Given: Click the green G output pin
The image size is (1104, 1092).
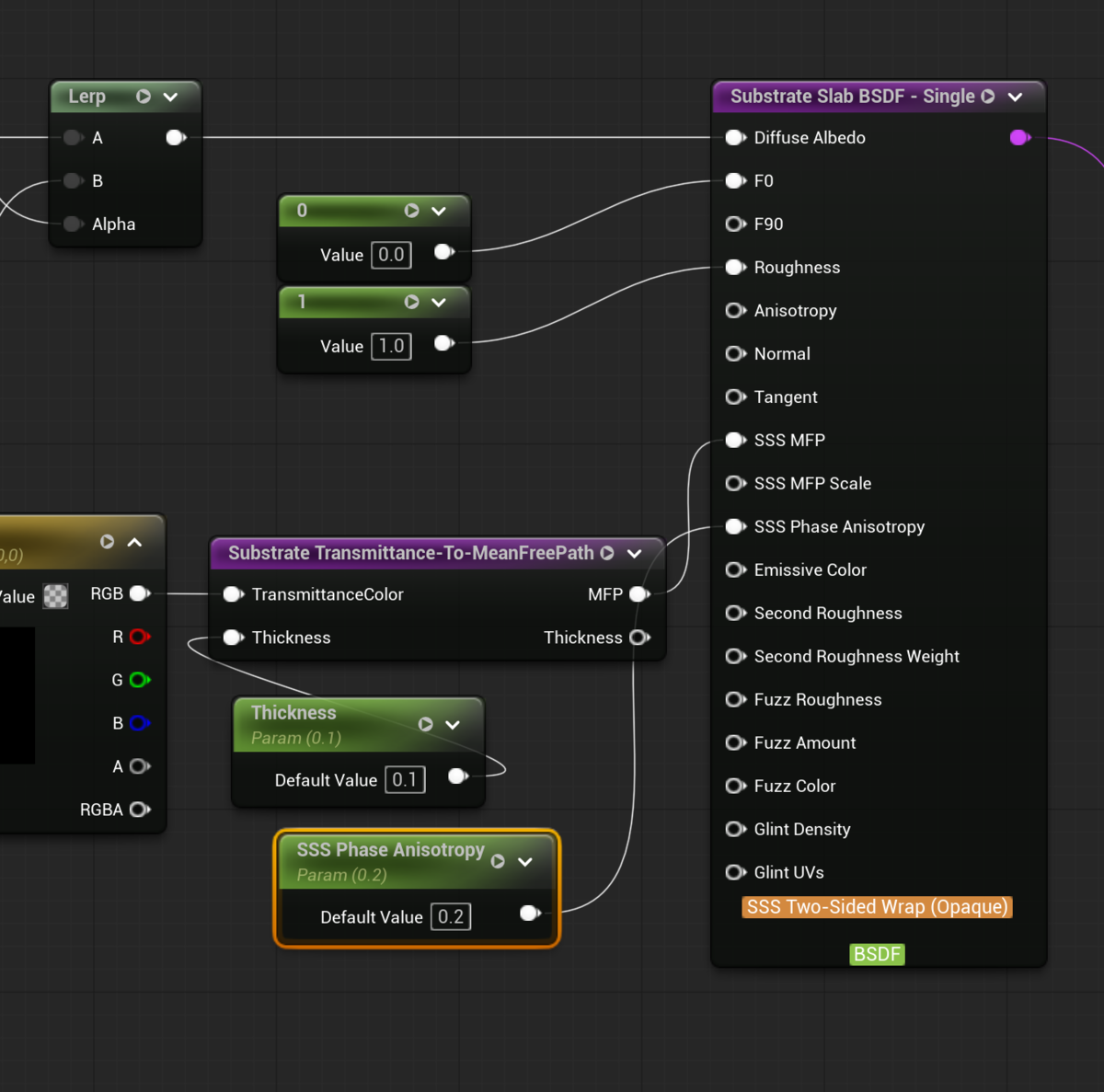Looking at the screenshot, I should tap(140, 681).
